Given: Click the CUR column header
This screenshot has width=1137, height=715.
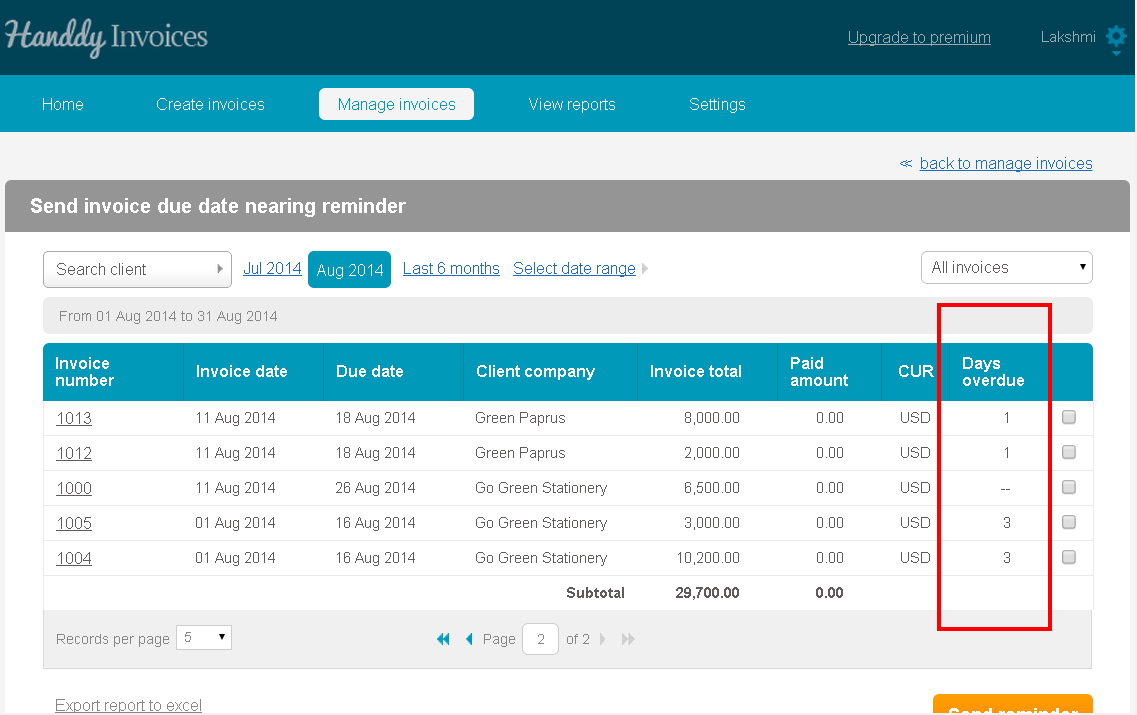Looking at the screenshot, I should (916, 371).
